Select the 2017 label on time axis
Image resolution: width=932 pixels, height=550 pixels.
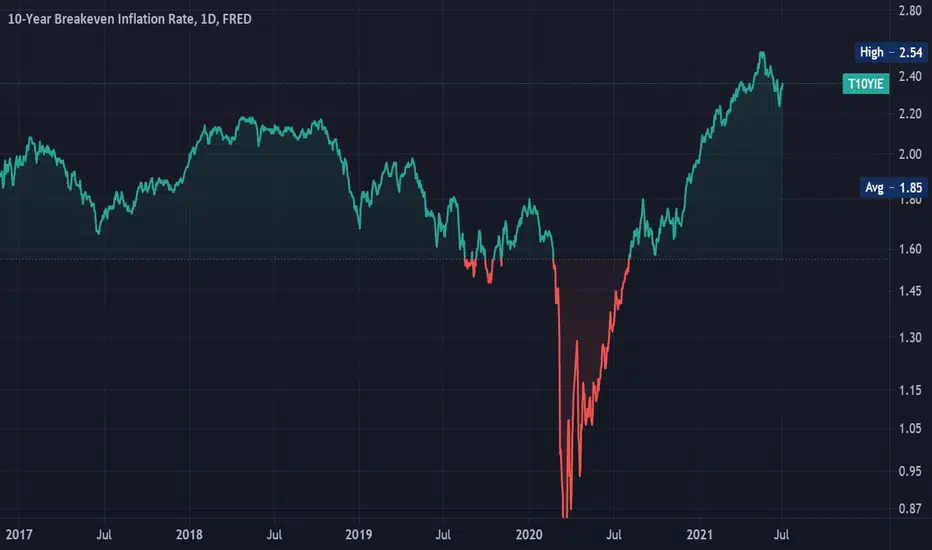point(19,535)
